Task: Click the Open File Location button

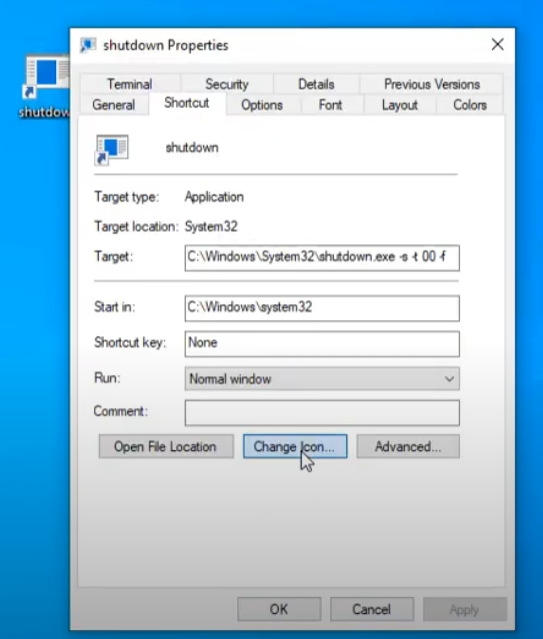Action: click(166, 446)
